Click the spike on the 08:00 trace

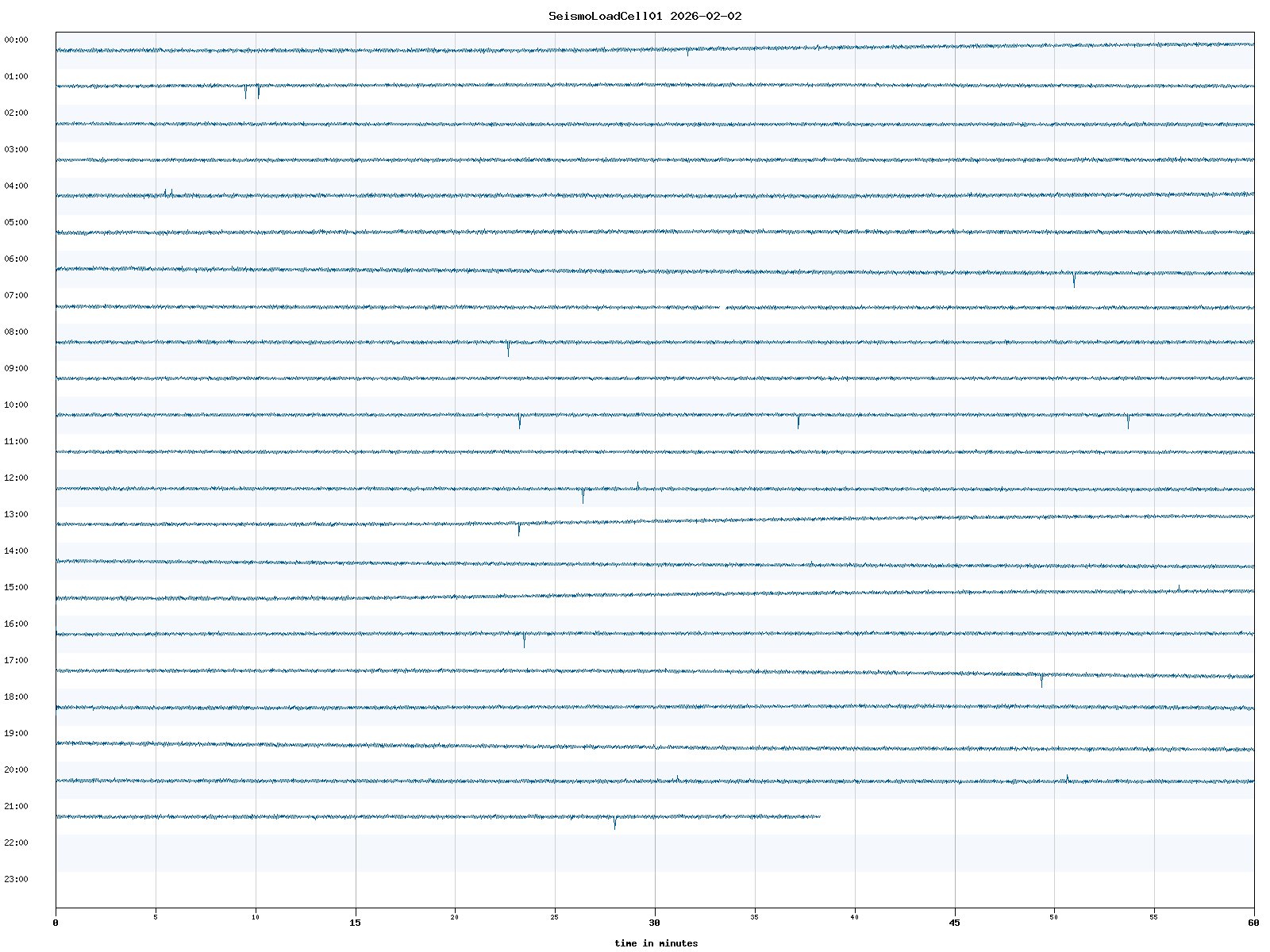[x=509, y=349]
